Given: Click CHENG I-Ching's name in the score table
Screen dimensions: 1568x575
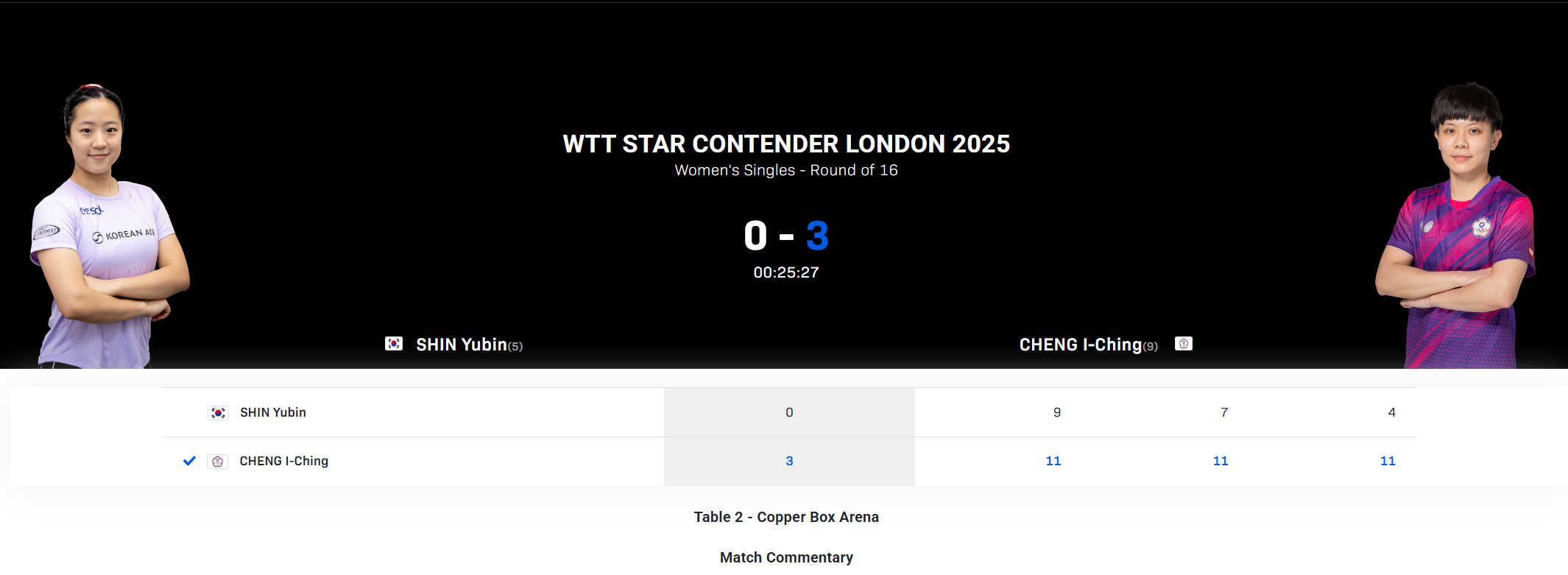Looking at the screenshot, I should click(284, 461).
